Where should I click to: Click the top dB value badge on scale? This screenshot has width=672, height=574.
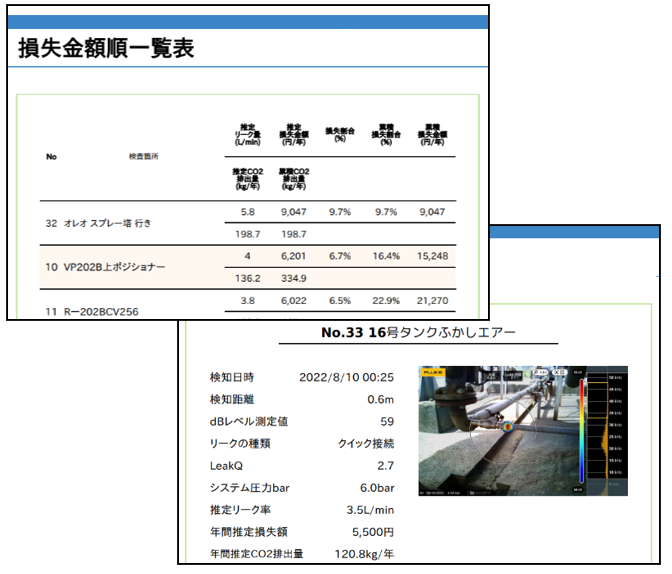[x=578, y=372]
